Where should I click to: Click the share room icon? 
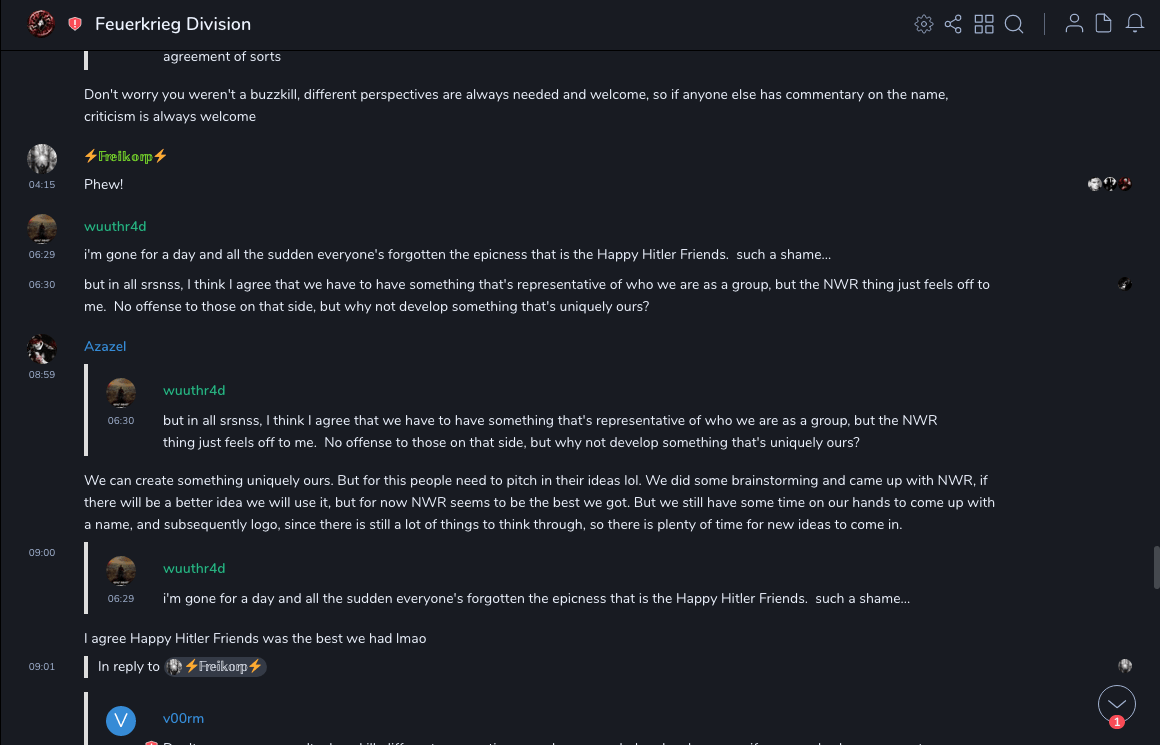click(x=953, y=24)
